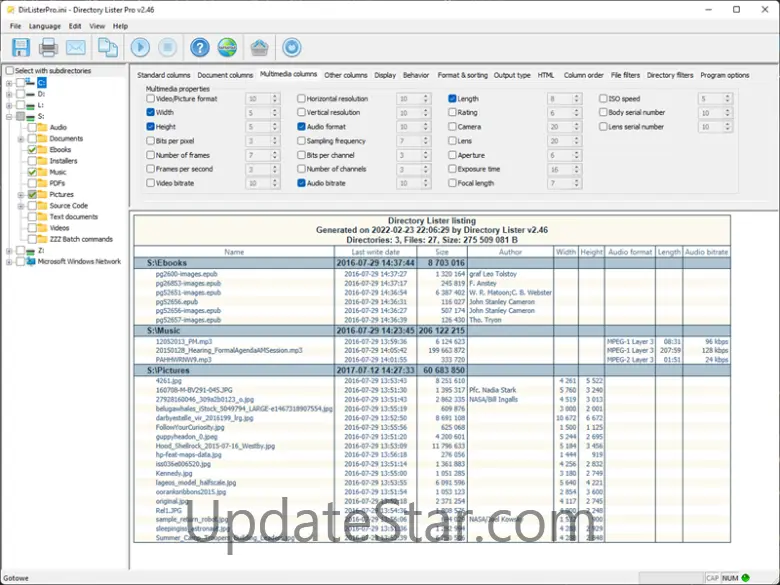Screen dimensions: 780x585
Task: Uncheck the Audio format checkbox
Action: point(301,126)
